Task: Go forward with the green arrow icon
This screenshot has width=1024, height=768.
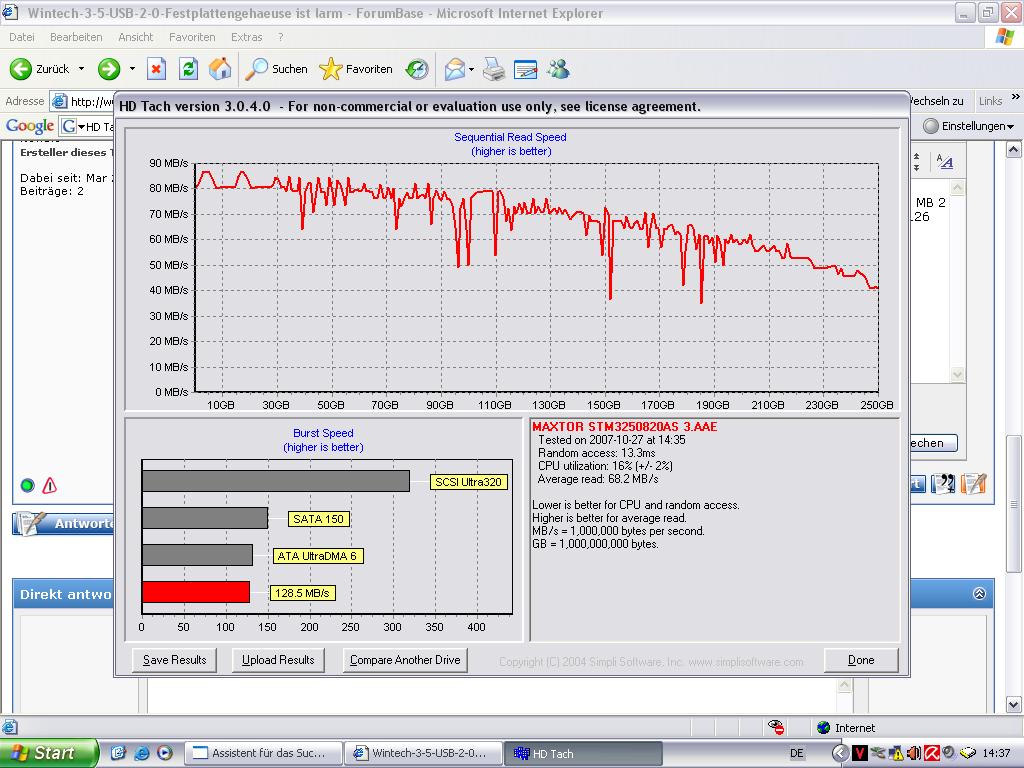Action: (x=109, y=69)
